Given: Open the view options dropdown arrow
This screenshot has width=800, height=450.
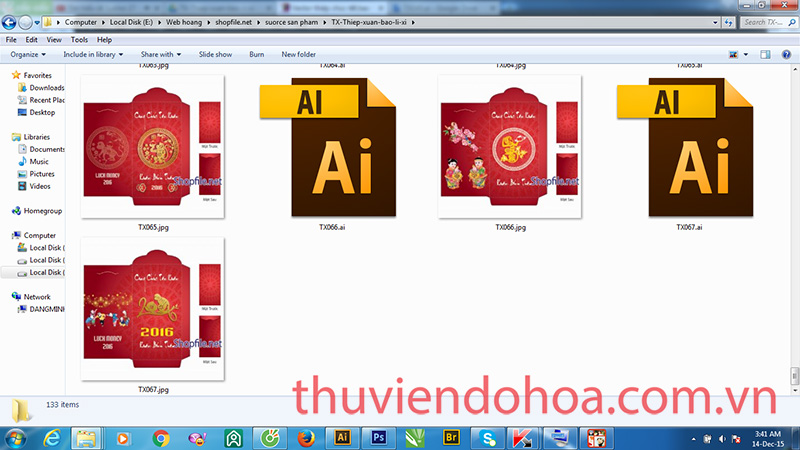Looking at the screenshot, I should (x=746, y=55).
